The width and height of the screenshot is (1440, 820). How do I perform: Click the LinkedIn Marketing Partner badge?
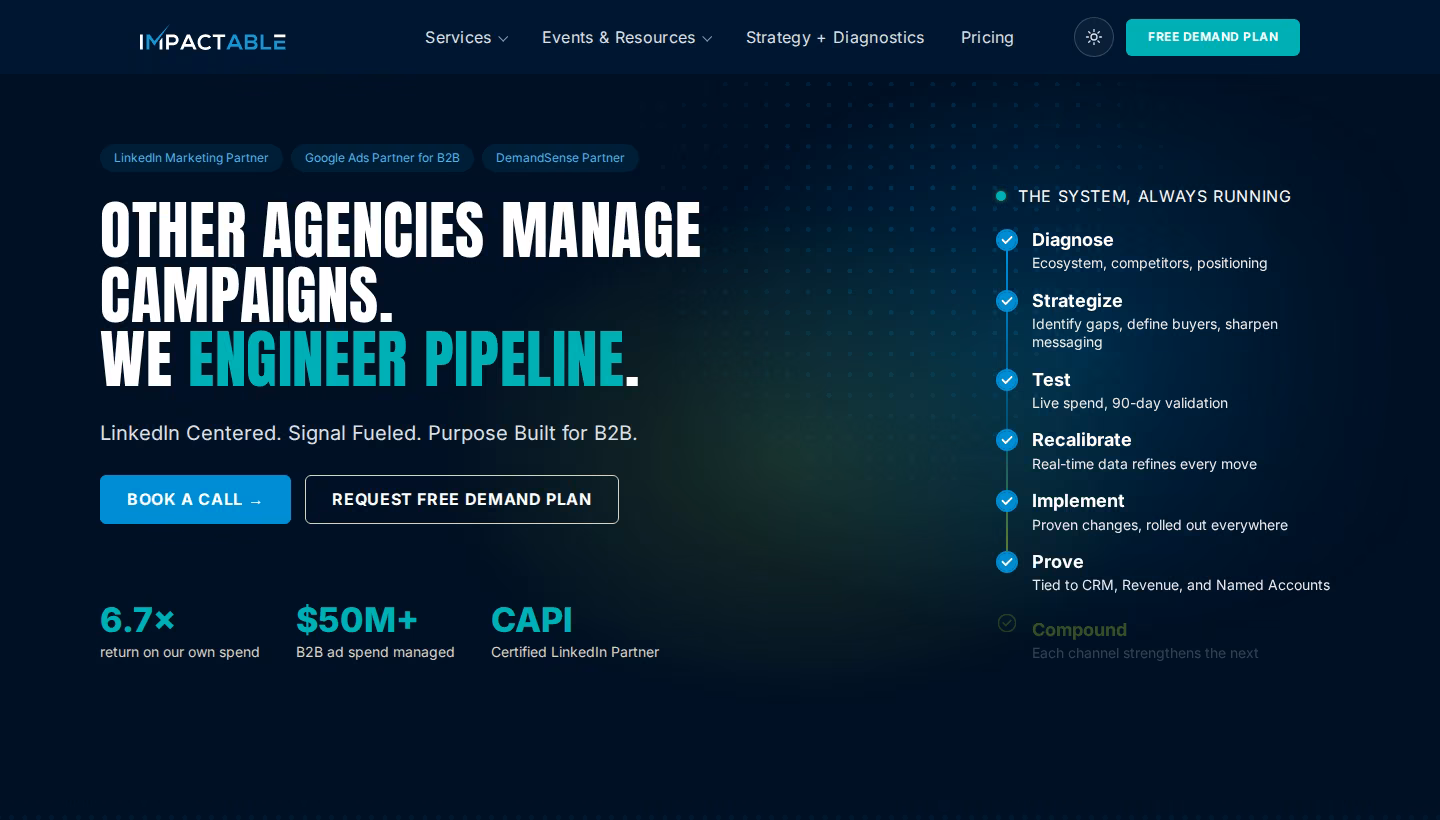[x=191, y=158]
